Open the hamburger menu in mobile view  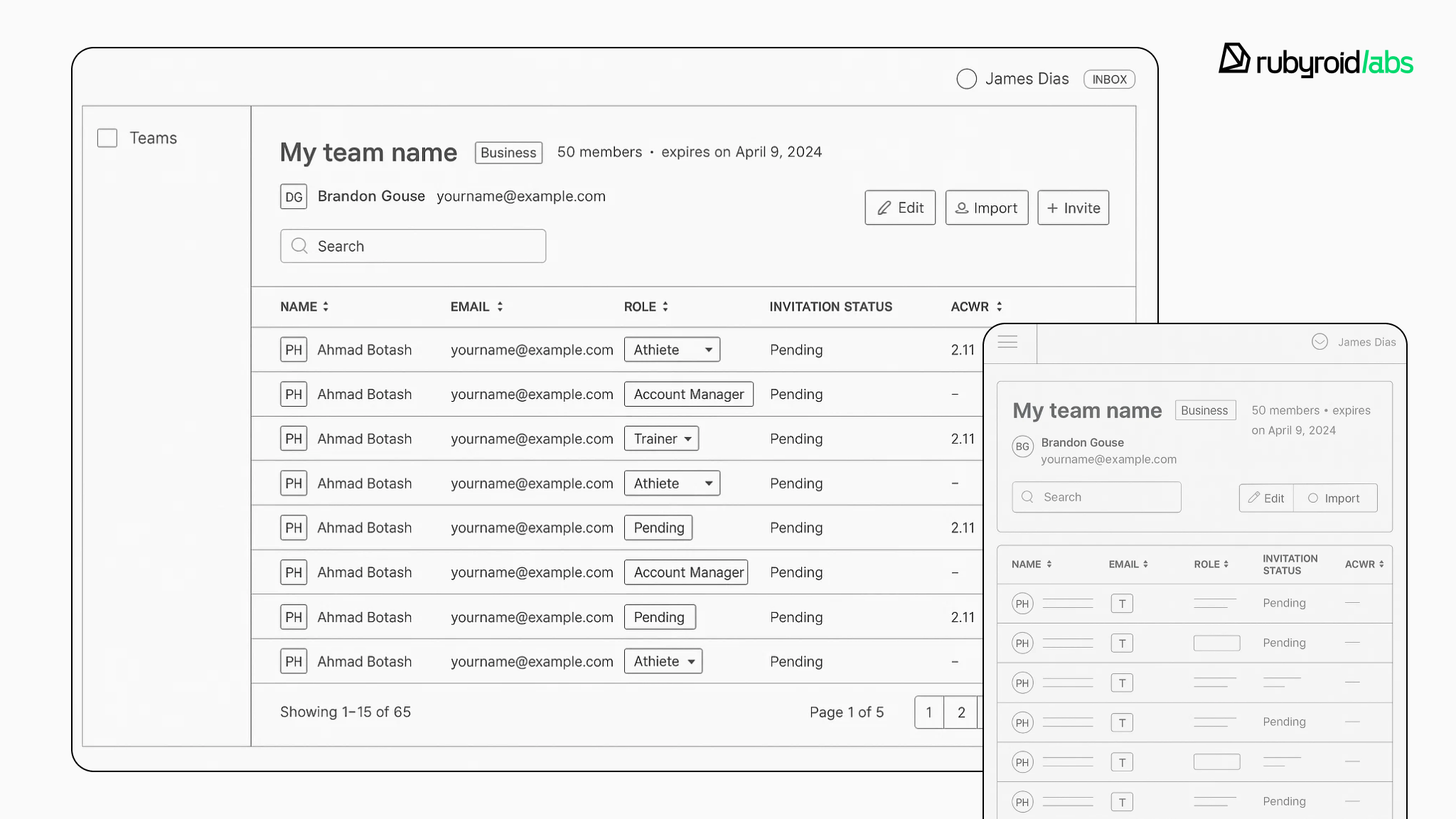pos(1007,342)
